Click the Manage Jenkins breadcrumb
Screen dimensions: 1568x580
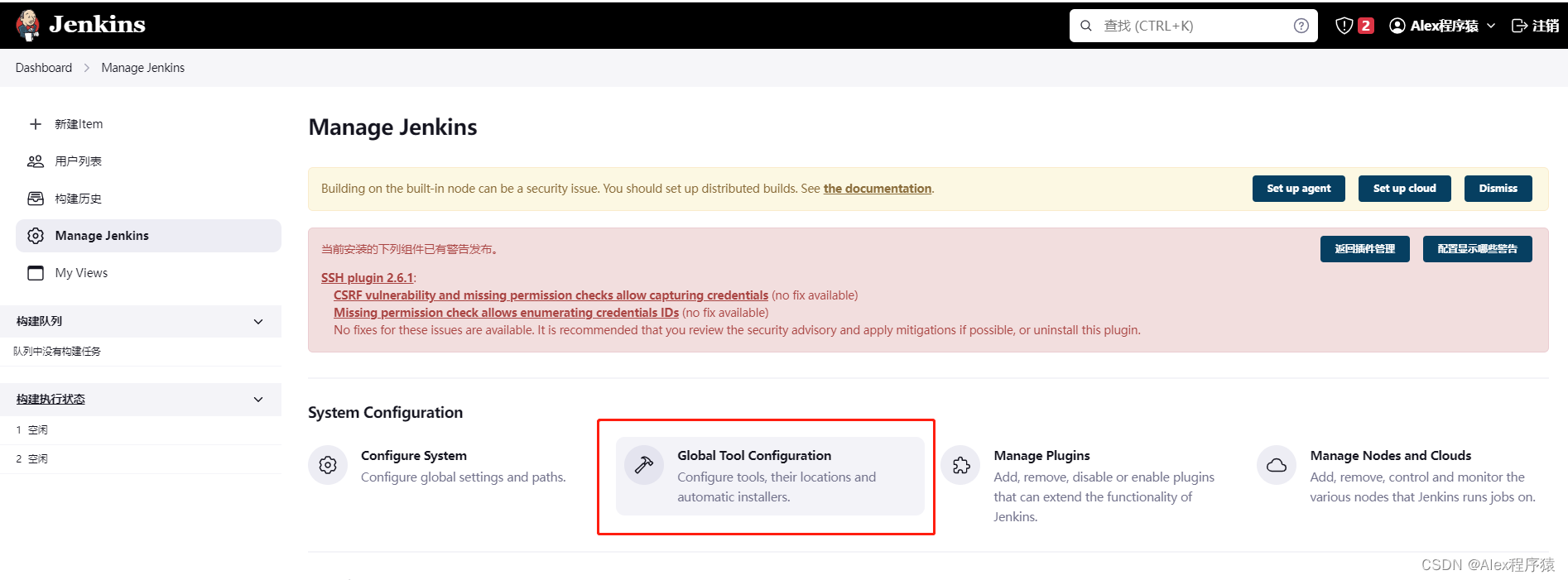coord(143,68)
